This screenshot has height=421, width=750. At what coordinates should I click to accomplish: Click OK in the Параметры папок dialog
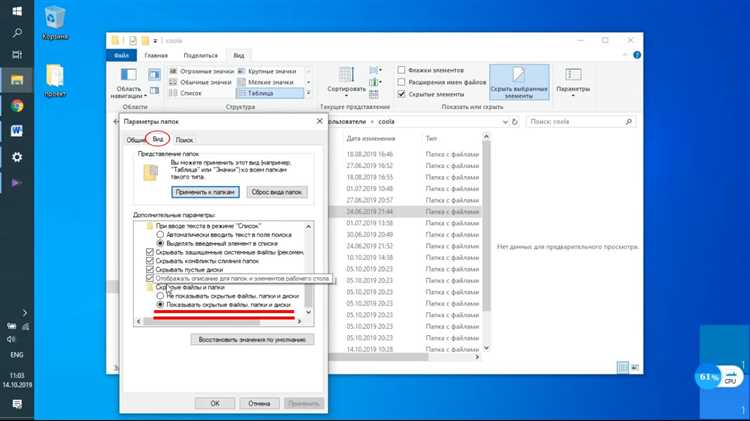pos(215,404)
